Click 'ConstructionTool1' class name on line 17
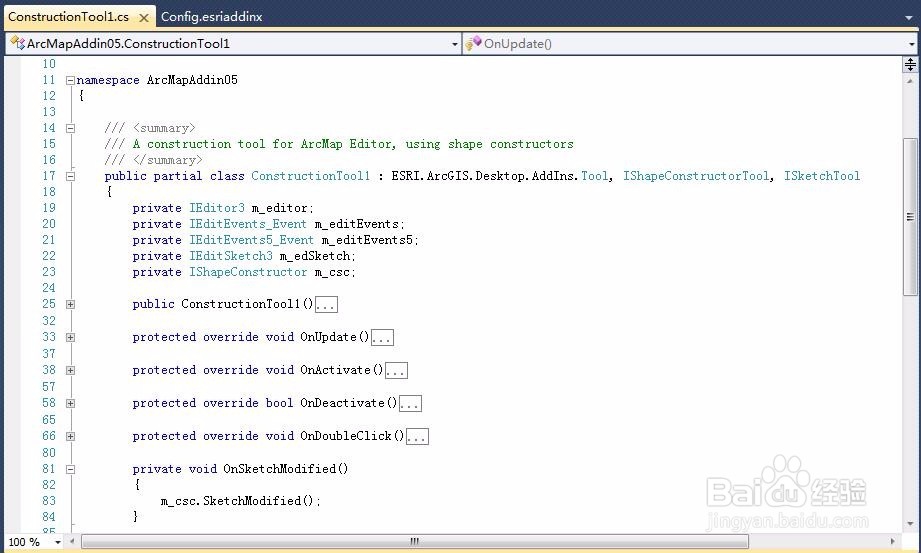The image size is (921, 553). point(311,176)
